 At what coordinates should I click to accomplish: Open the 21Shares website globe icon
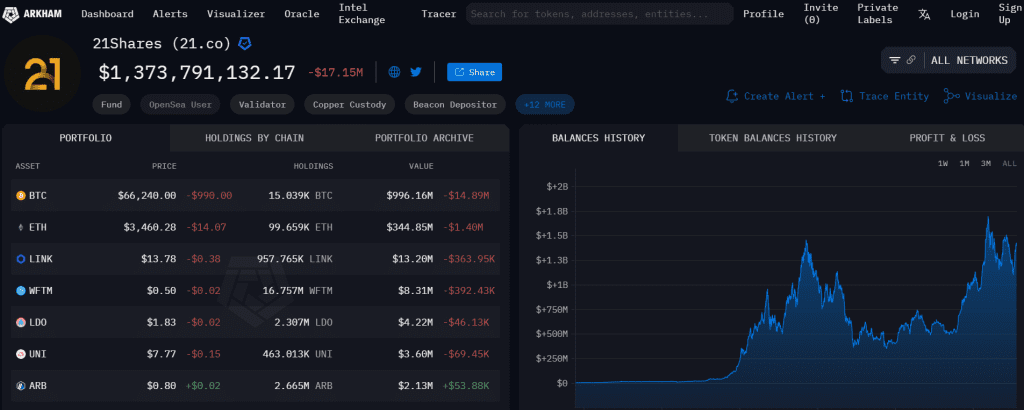click(x=394, y=72)
